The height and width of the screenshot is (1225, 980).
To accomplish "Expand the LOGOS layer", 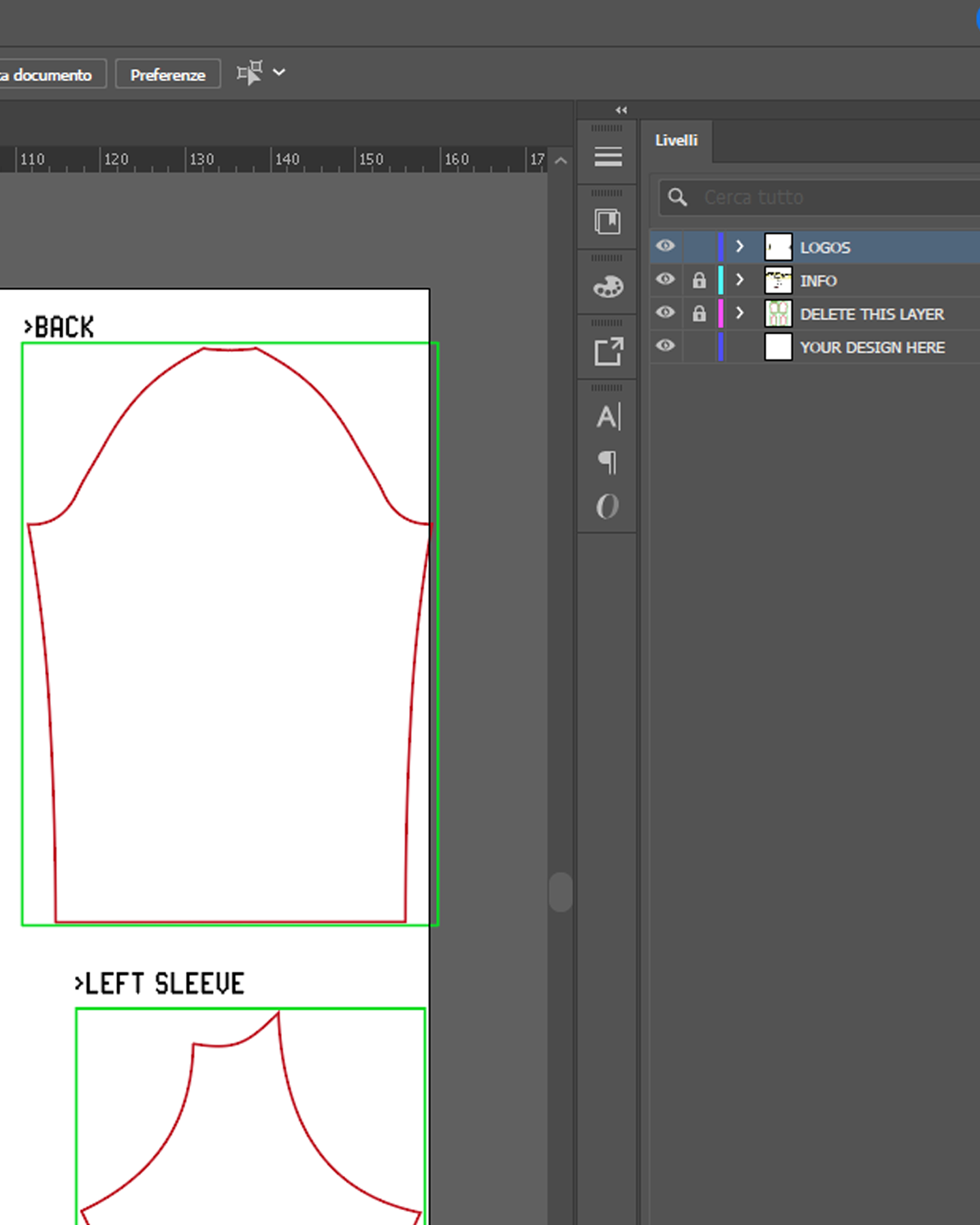I will point(740,246).
